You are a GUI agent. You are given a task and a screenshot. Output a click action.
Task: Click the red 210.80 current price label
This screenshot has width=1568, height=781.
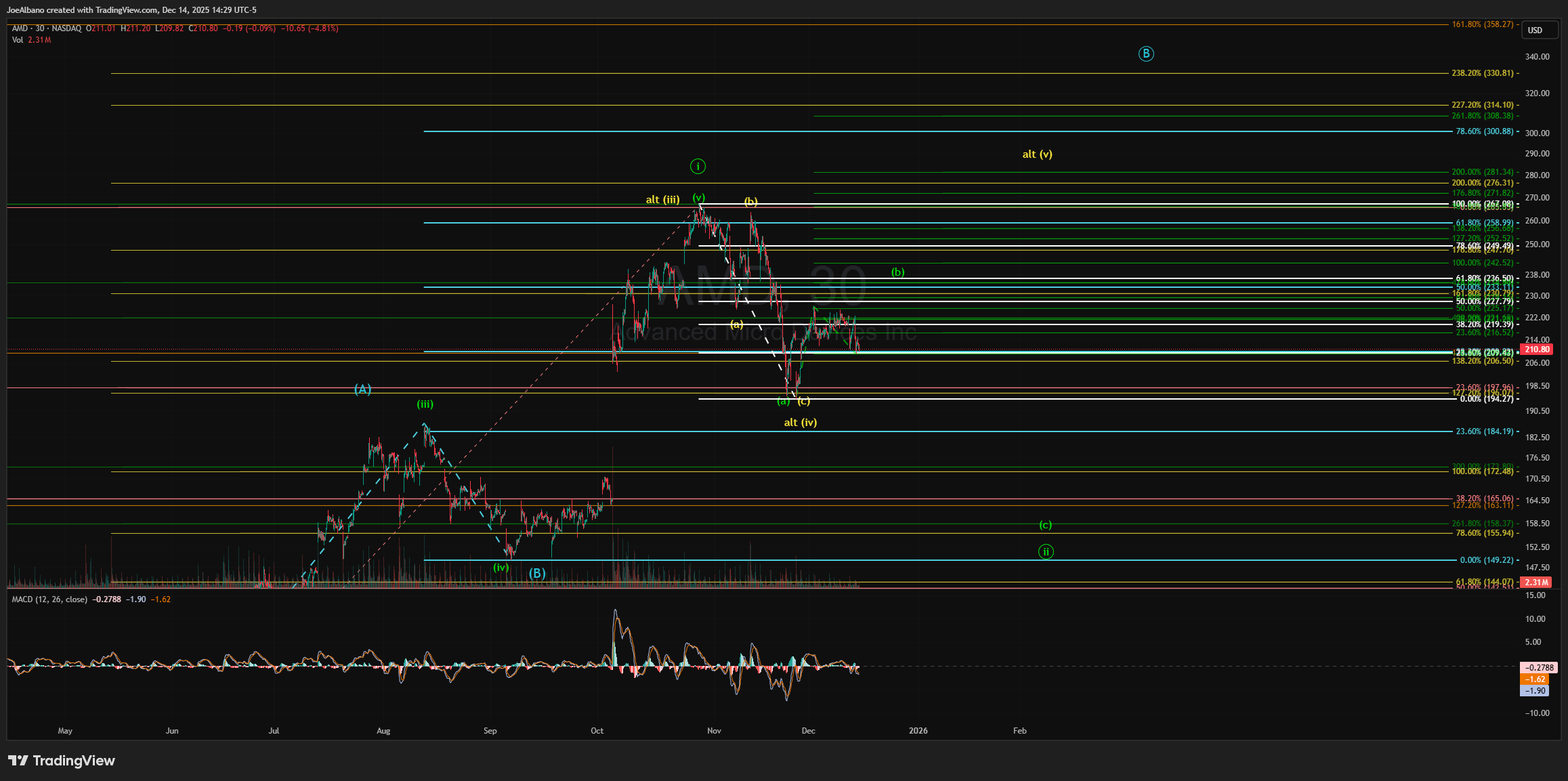[1537, 350]
